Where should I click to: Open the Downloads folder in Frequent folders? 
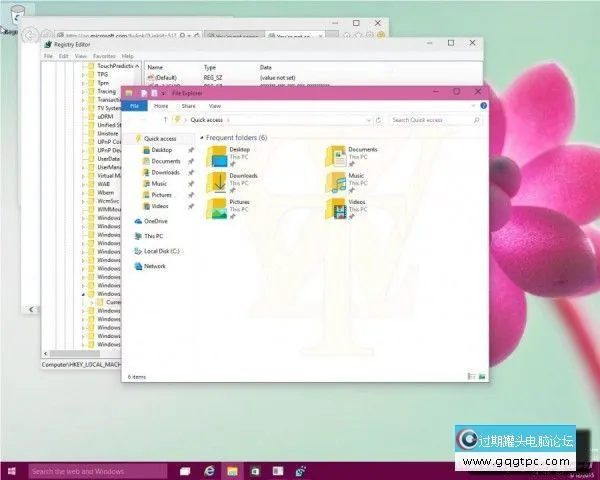coord(217,181)
